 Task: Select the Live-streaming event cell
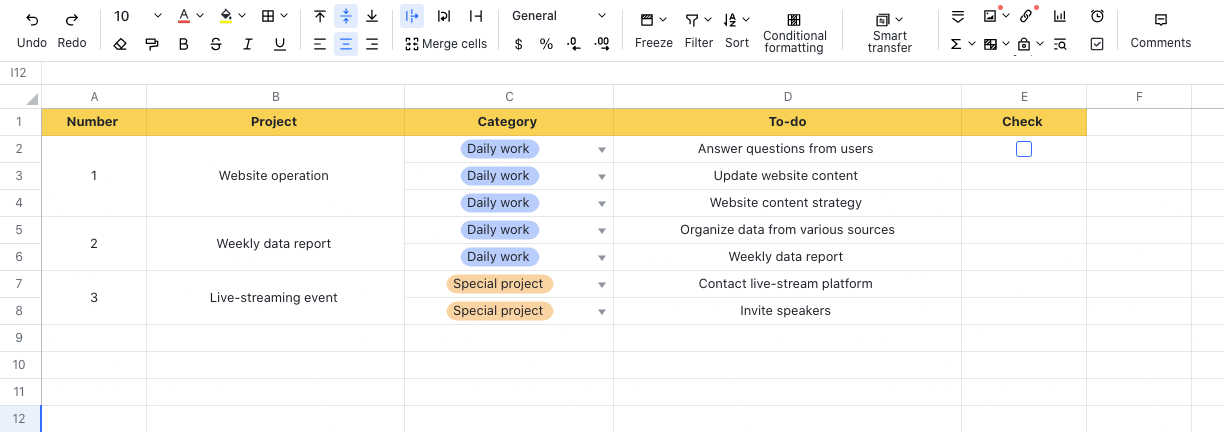point(274,298)
